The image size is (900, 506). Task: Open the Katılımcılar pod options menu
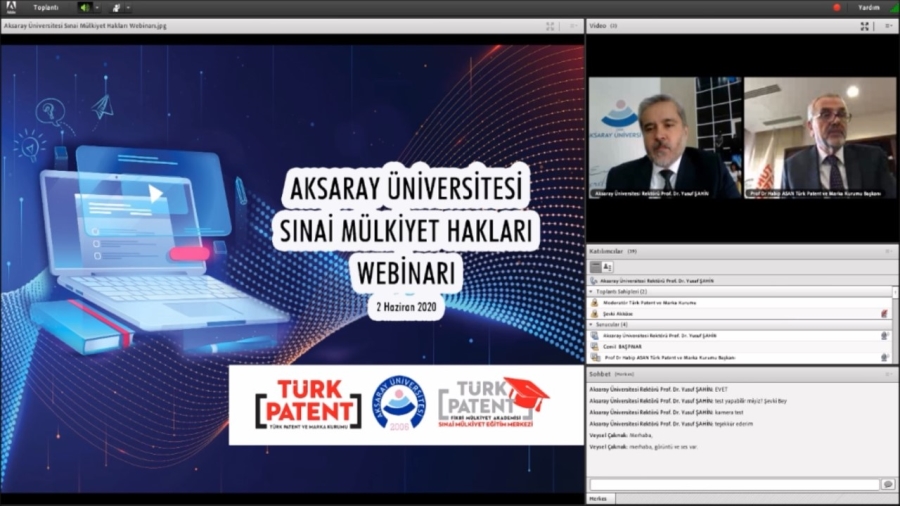[x=889, y=251]
